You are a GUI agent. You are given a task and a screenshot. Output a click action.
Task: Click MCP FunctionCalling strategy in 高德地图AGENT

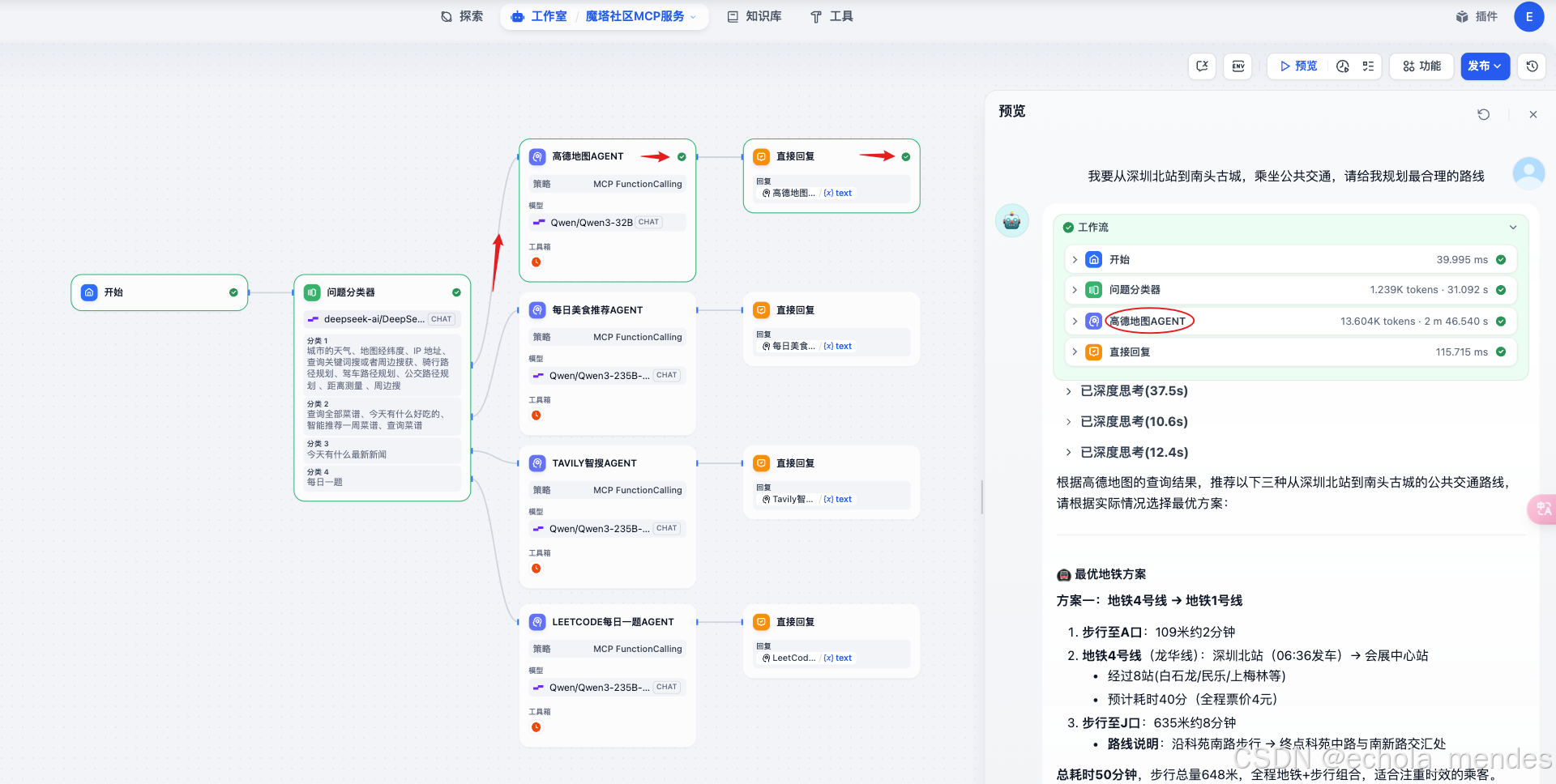608,184
